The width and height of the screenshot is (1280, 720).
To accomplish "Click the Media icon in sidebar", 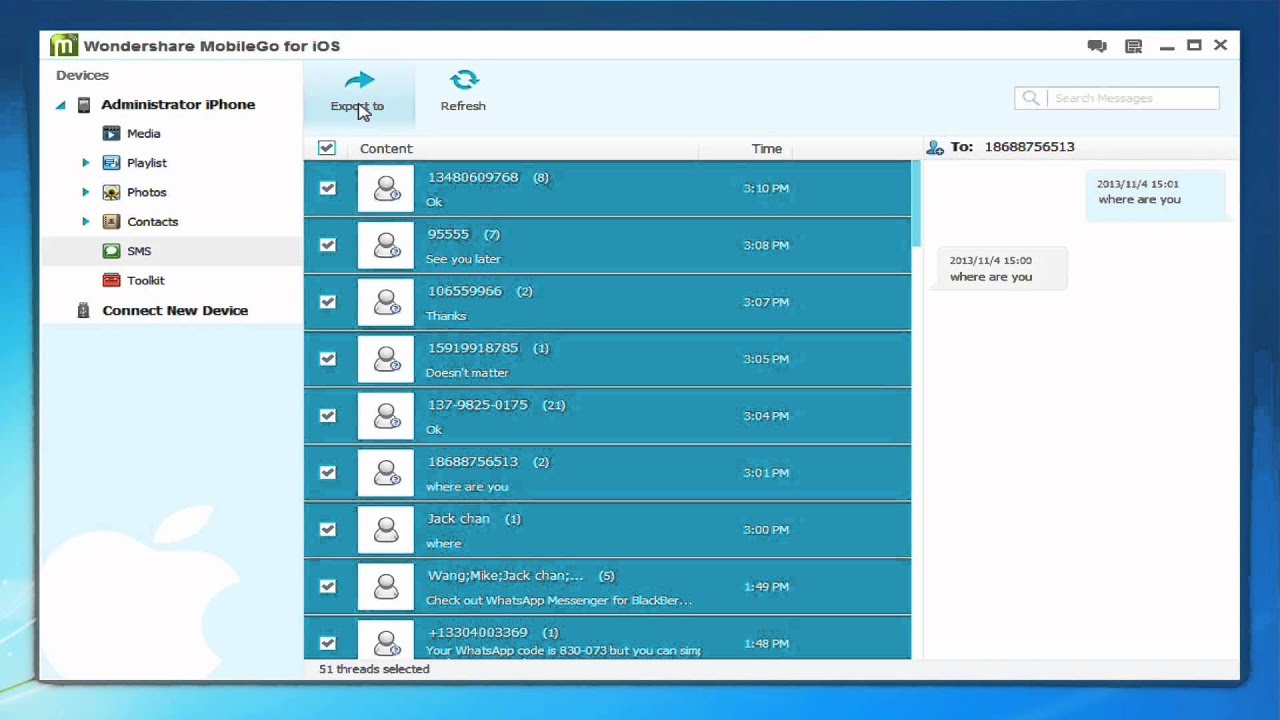I will 111,133.
